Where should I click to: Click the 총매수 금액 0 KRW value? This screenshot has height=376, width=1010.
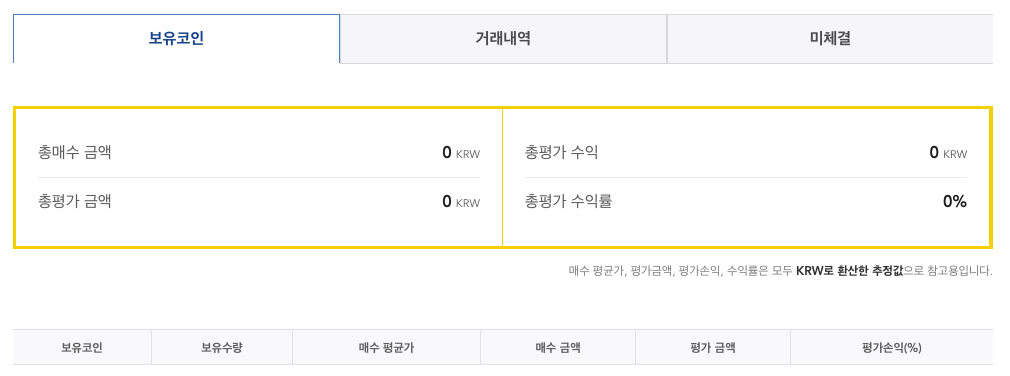461,153
